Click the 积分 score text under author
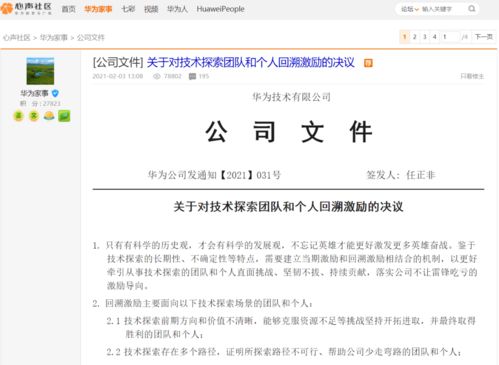The height and width of the screenshot is (365, 499). (x=40, y=104)
